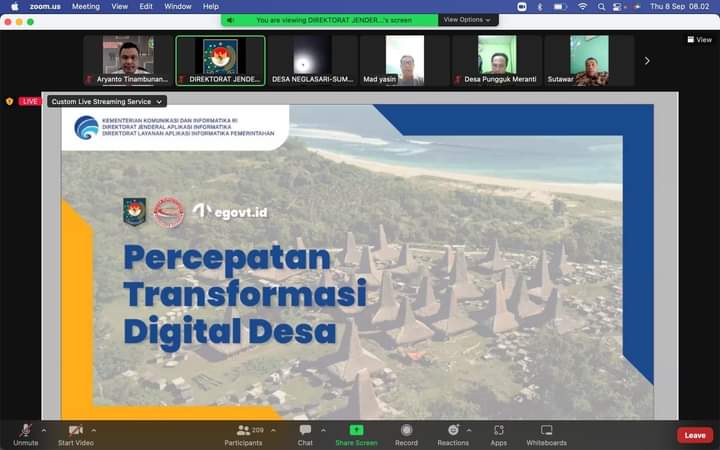Open the Window menu in the menu bar
This screenshot has width=720, height=450.
coord(177,6)
